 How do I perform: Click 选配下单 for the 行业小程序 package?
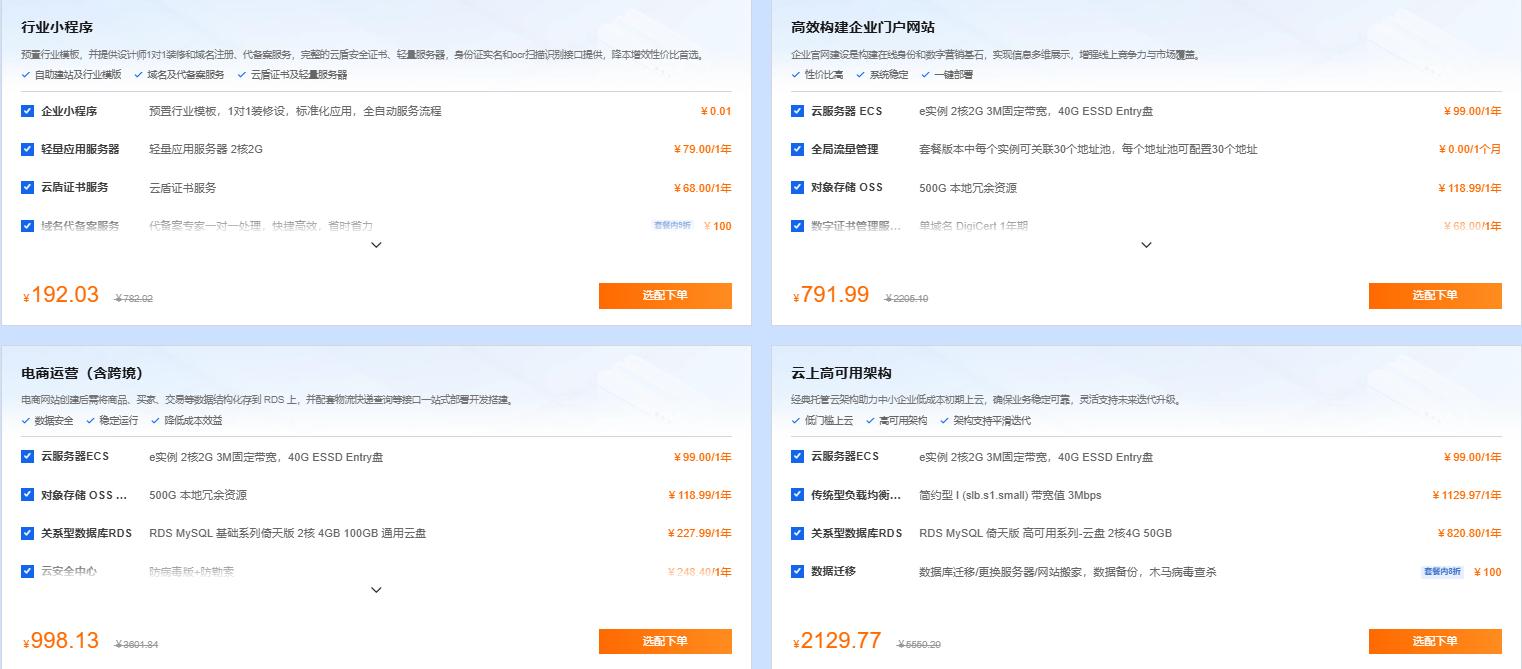pyautogui.click(x=665, y=296)
